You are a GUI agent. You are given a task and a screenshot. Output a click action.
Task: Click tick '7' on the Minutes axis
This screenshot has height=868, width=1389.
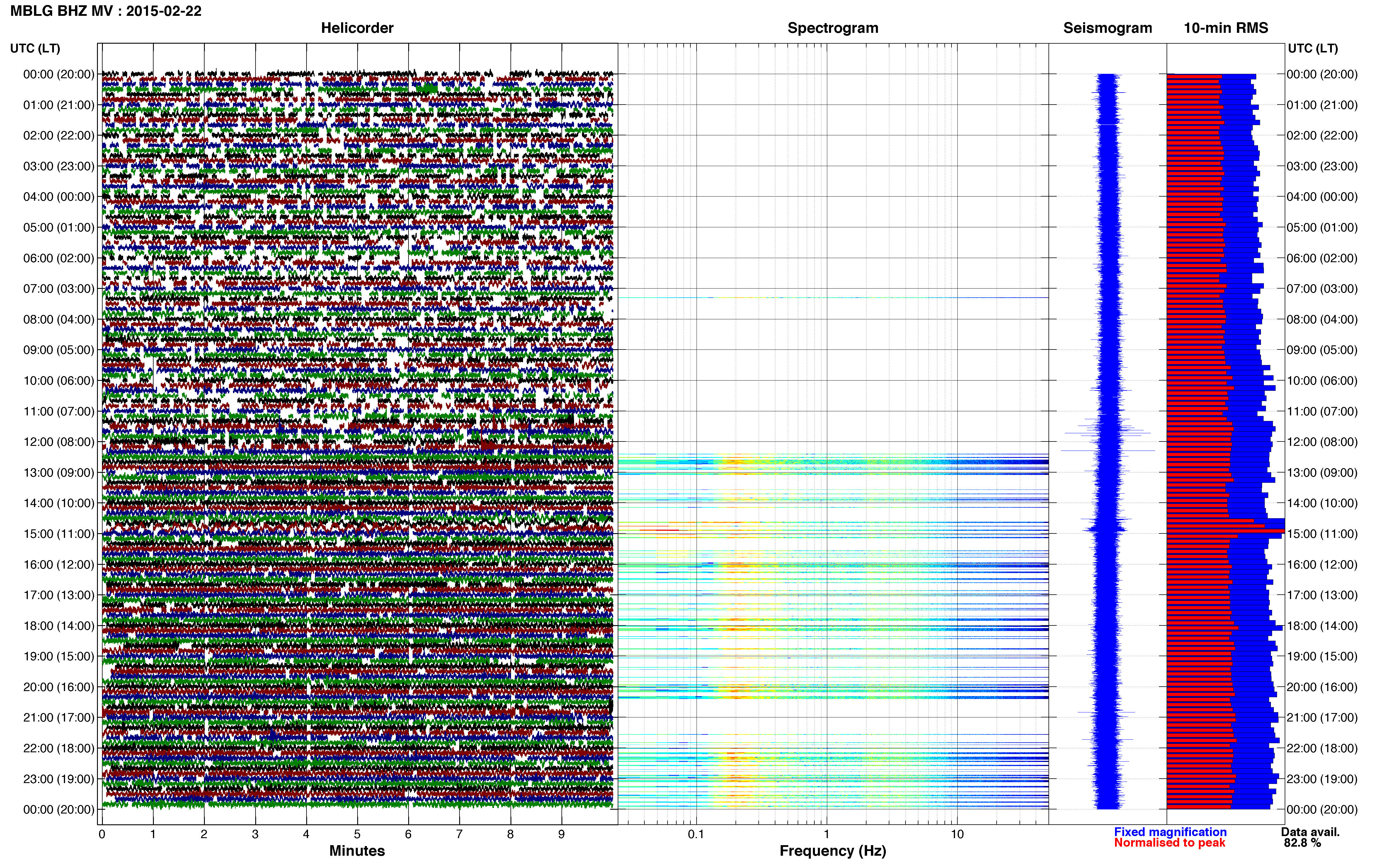(459, 834)
